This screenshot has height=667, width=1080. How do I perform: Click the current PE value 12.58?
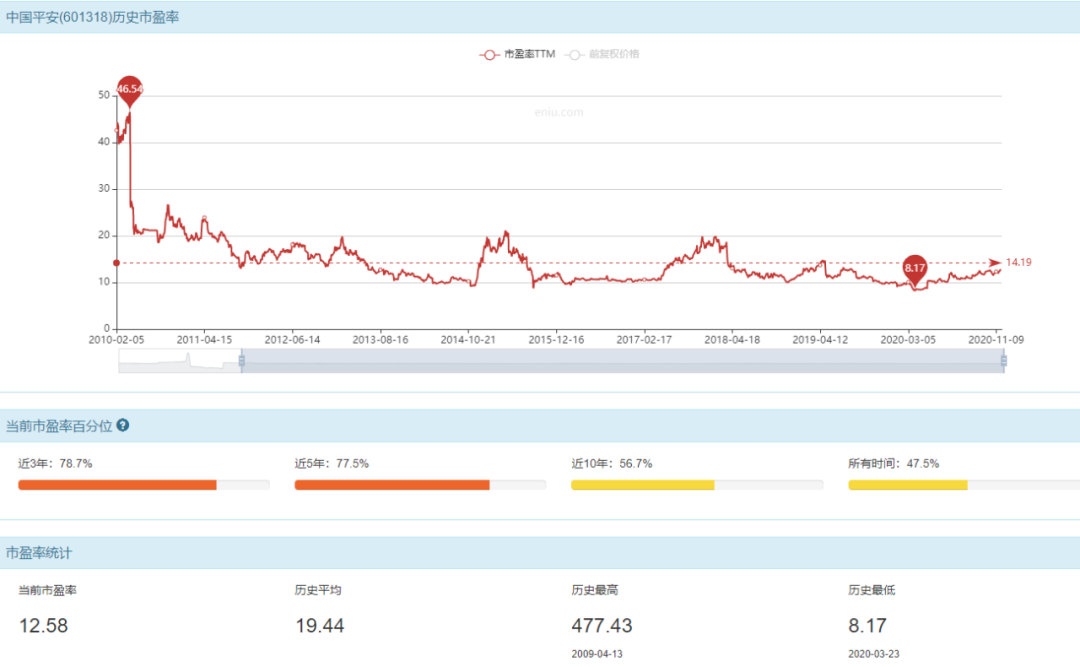[43, 626]
